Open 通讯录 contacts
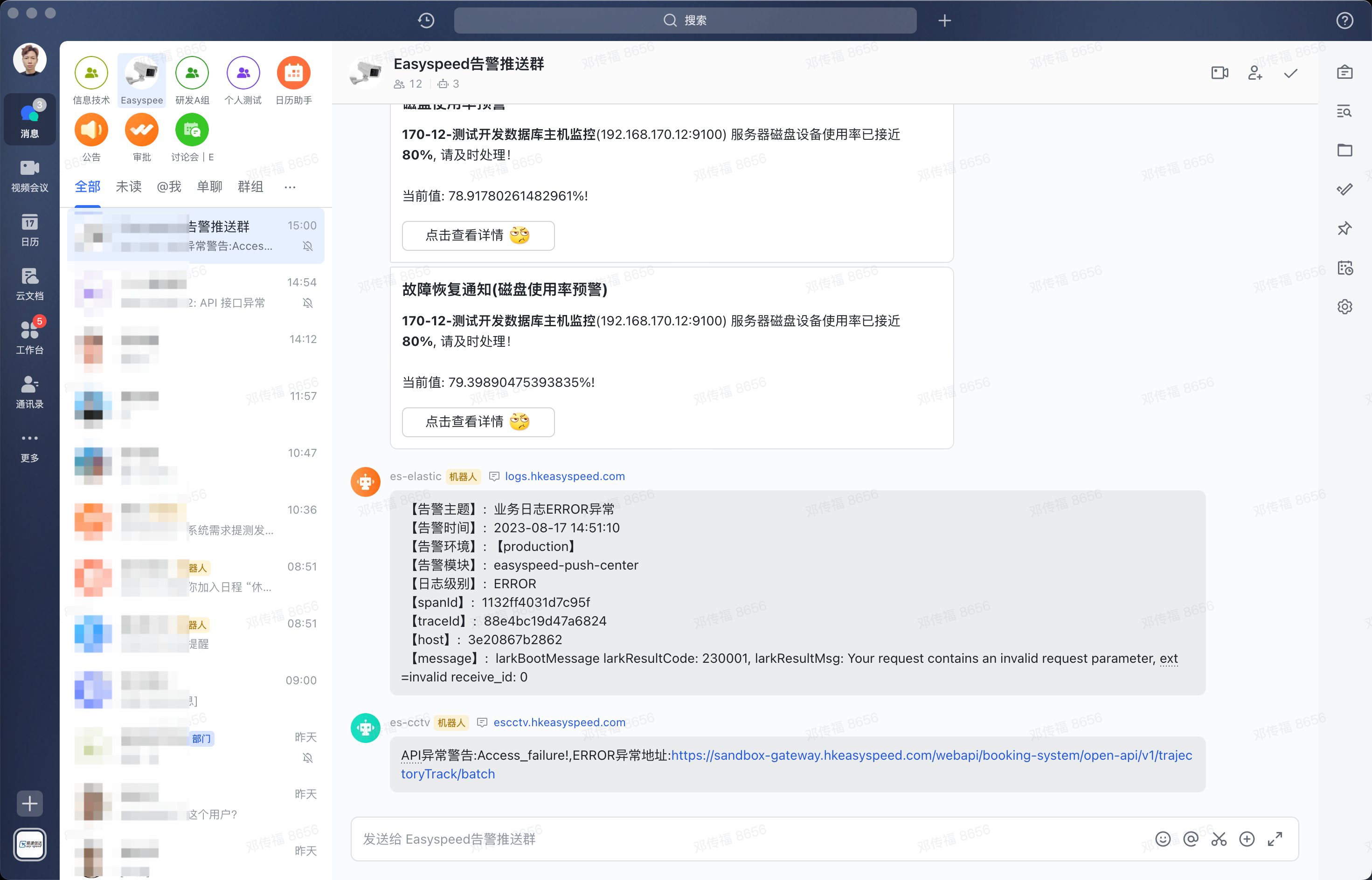Viewport: 1372px width, 880px height. 30,392
